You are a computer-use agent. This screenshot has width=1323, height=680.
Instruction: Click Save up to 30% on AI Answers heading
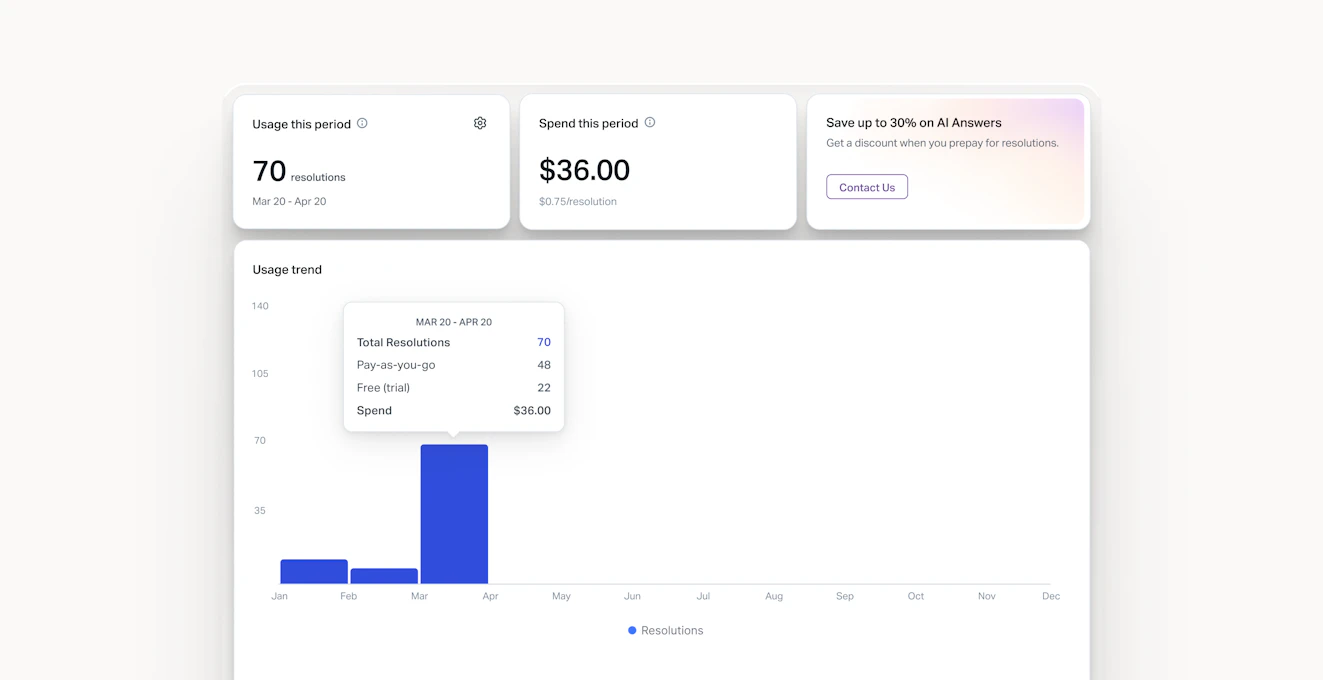914,122
